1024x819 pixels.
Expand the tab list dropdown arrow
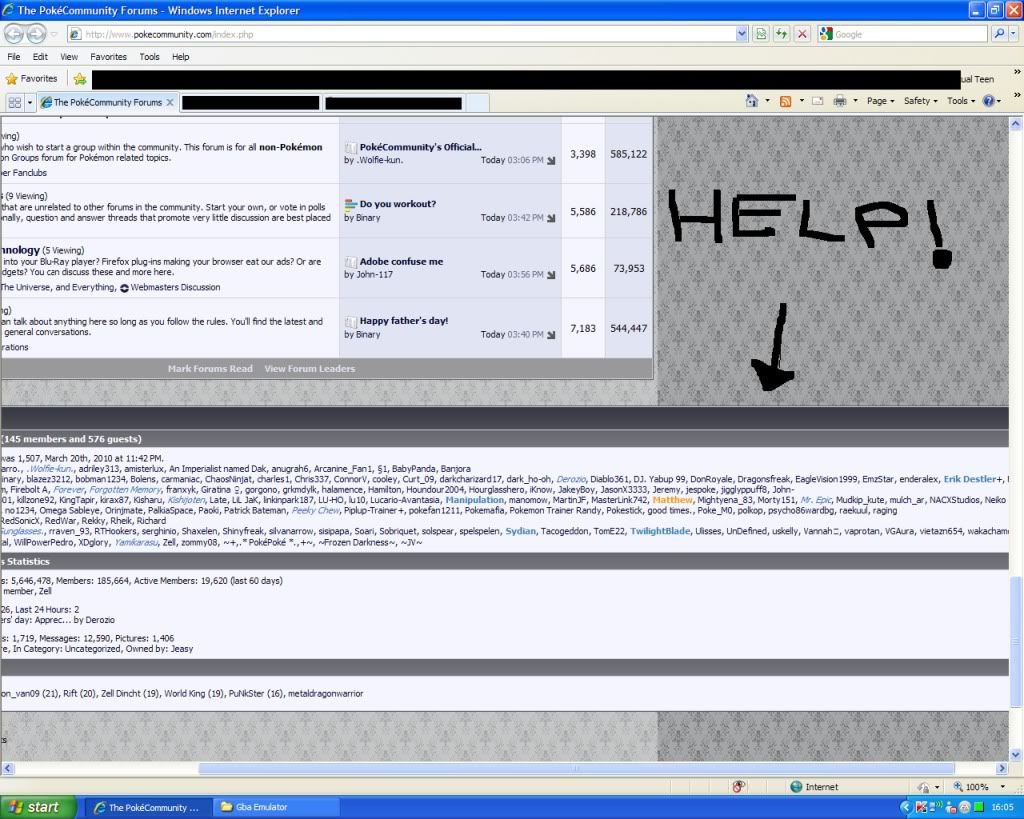(29, 103)
